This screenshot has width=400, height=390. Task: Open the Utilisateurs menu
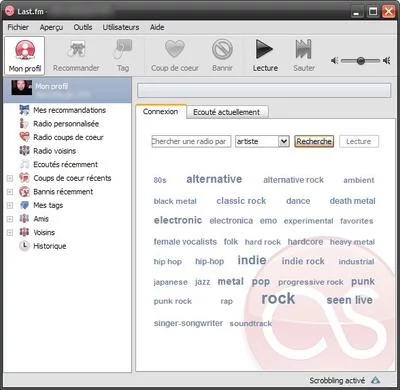(121, 27)
